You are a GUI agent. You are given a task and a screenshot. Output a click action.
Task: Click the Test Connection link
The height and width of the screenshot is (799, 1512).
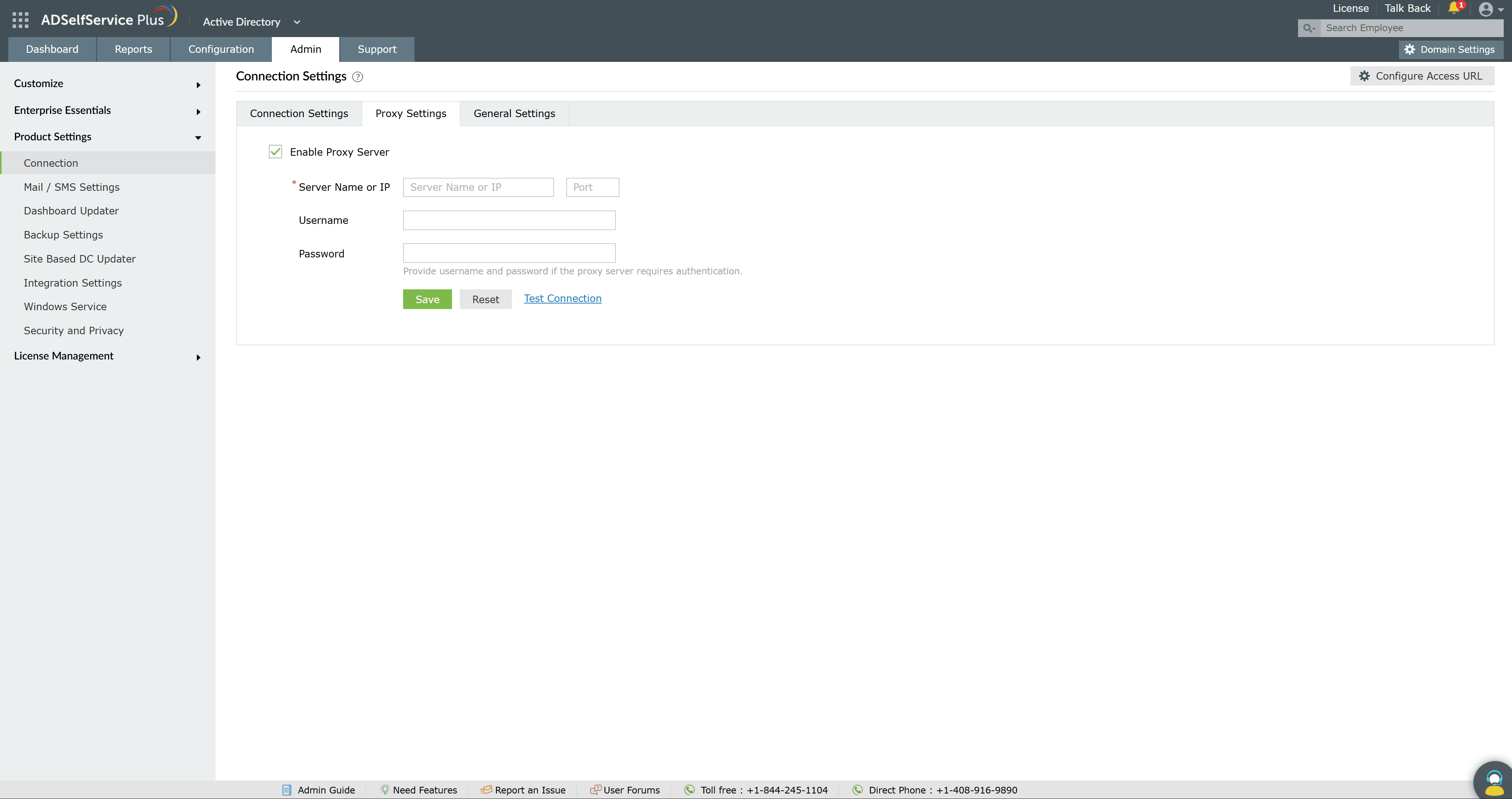click(x=562, y=298)
